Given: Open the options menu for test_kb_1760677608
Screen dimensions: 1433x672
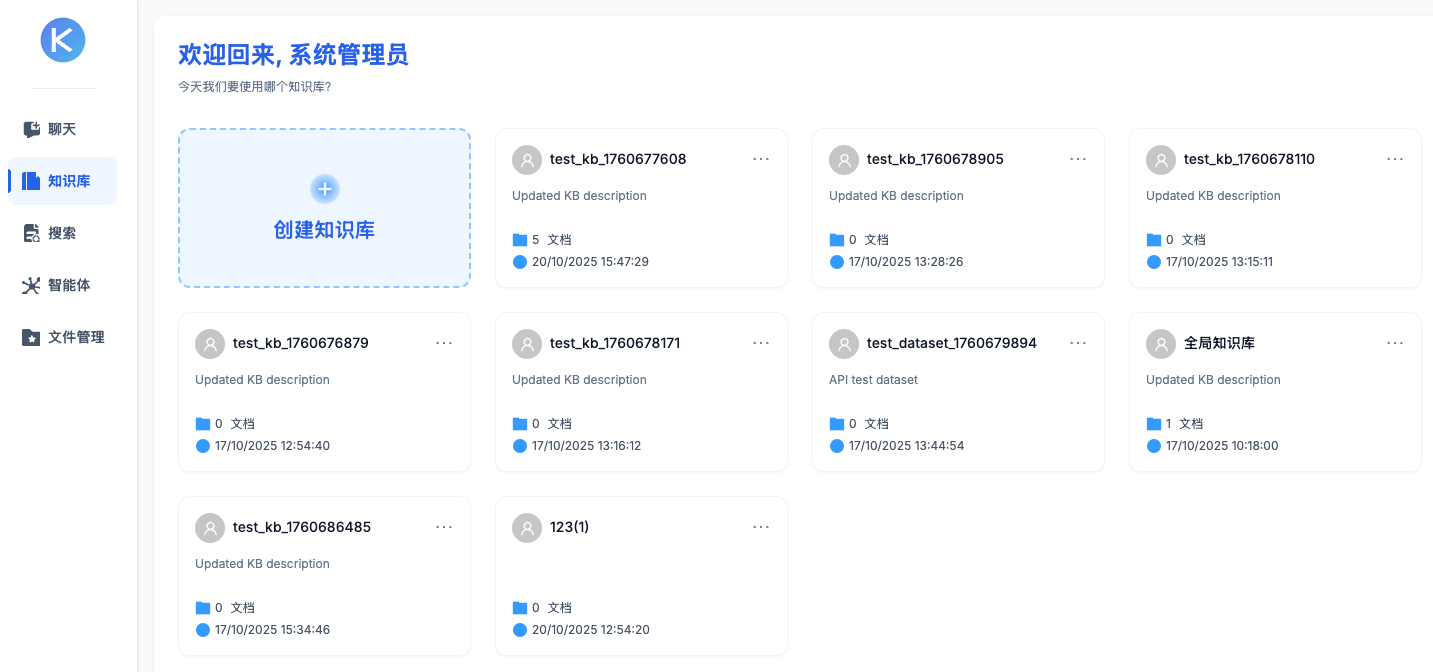Looking at the screenshot, I should tap(761, 159).
